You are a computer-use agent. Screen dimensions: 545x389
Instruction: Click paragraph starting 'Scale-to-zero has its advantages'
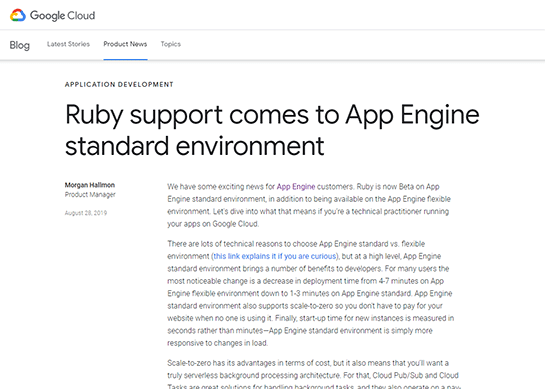click(x=315, y=374)
